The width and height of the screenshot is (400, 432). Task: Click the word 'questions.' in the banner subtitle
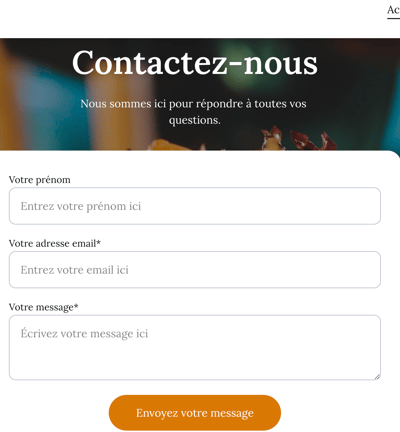click(195, 120)
